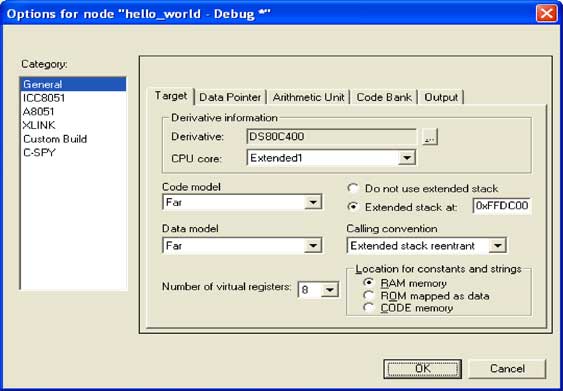Switch to the Target tab
The width and height of the screenshot is (563, 391).
(171, 96)
